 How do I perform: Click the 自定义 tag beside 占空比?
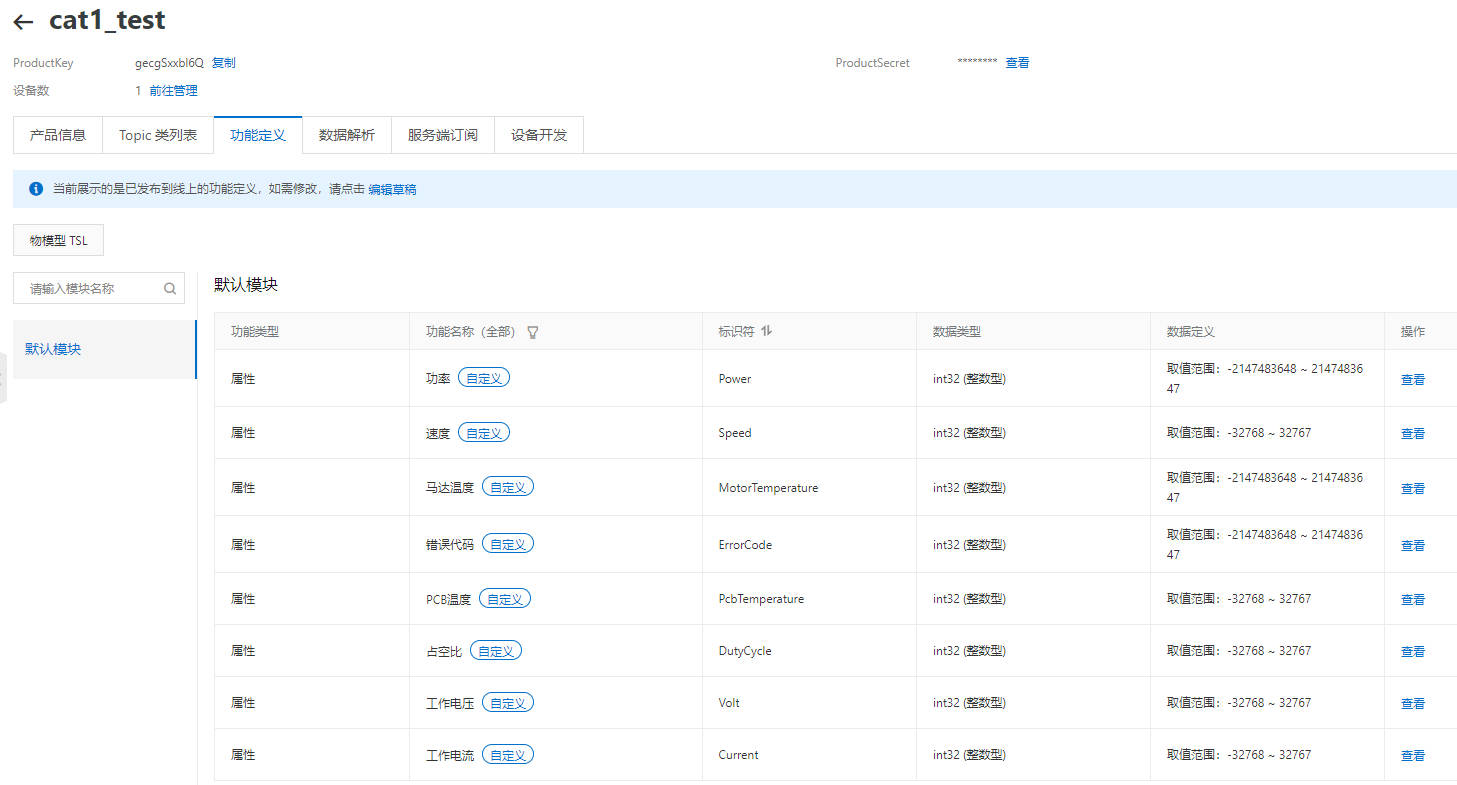pyautogui.click(x=496, y=650)
